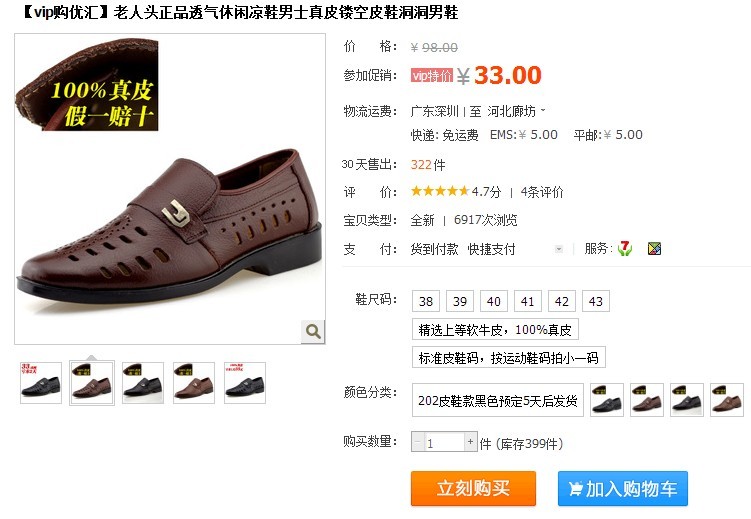Screen dimensions: 751x519
Task: Click the cart icon in 加入购物车 button
Action: pos(575,489)
